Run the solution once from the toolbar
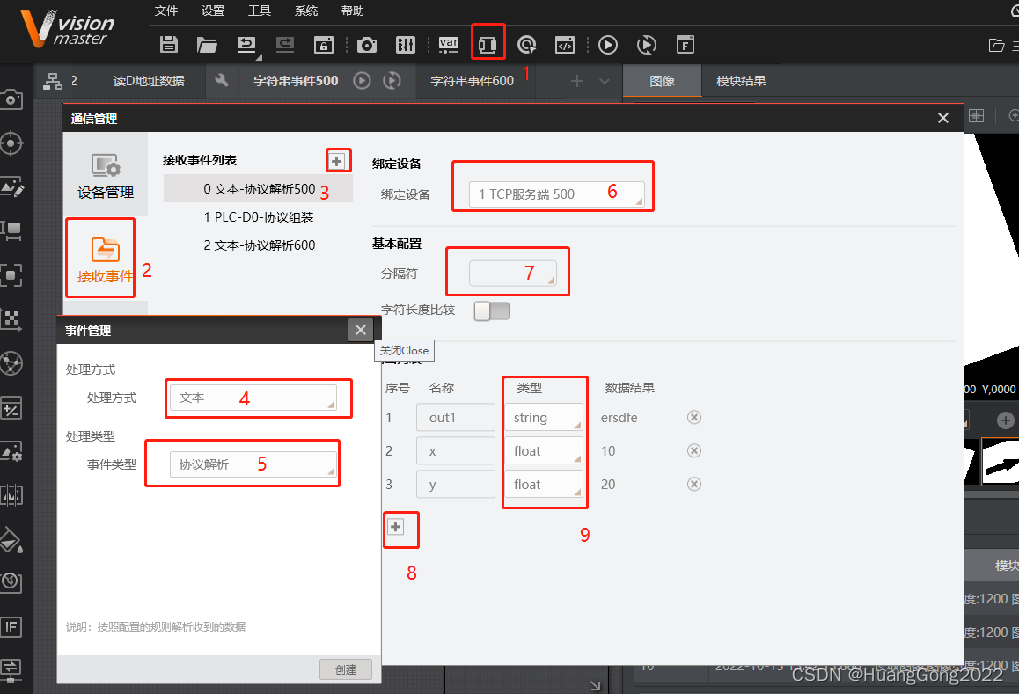Screen dimensions: 1019x695 (x=608, y=44)
